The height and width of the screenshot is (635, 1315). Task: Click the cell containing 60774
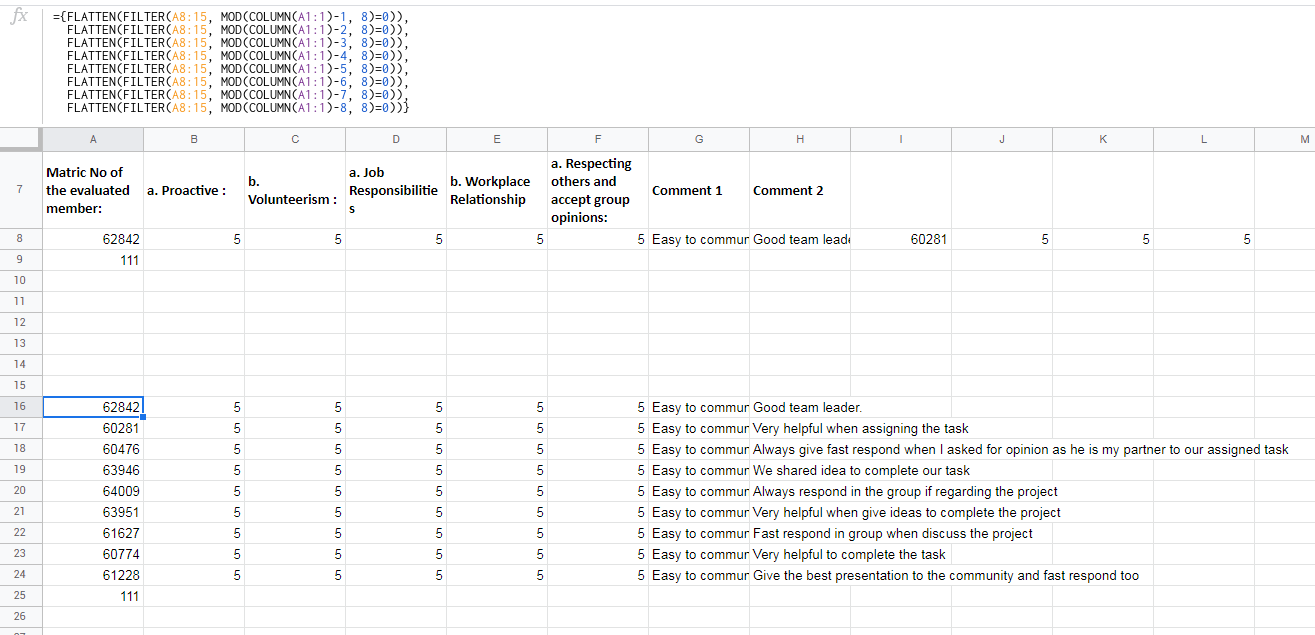(x=93, y=554)
